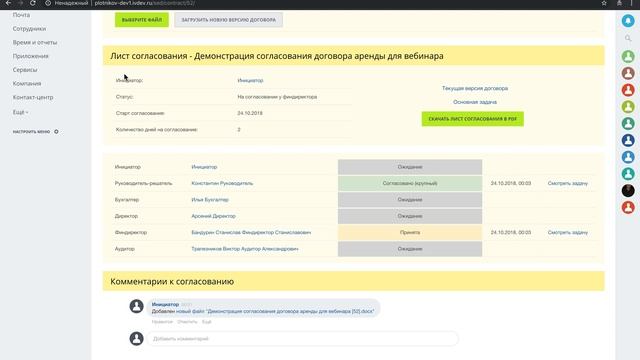Open Смотреть задачу in the Руководитель-решатель row
This screenshot has height=360, width=640.
pos(567,183)
